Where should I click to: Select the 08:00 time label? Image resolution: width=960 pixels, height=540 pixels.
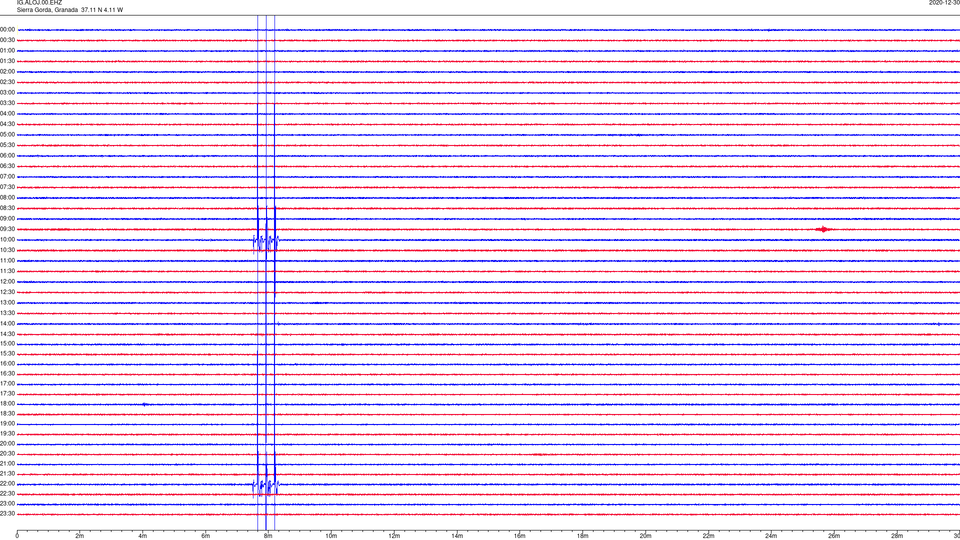coord(7,198)
